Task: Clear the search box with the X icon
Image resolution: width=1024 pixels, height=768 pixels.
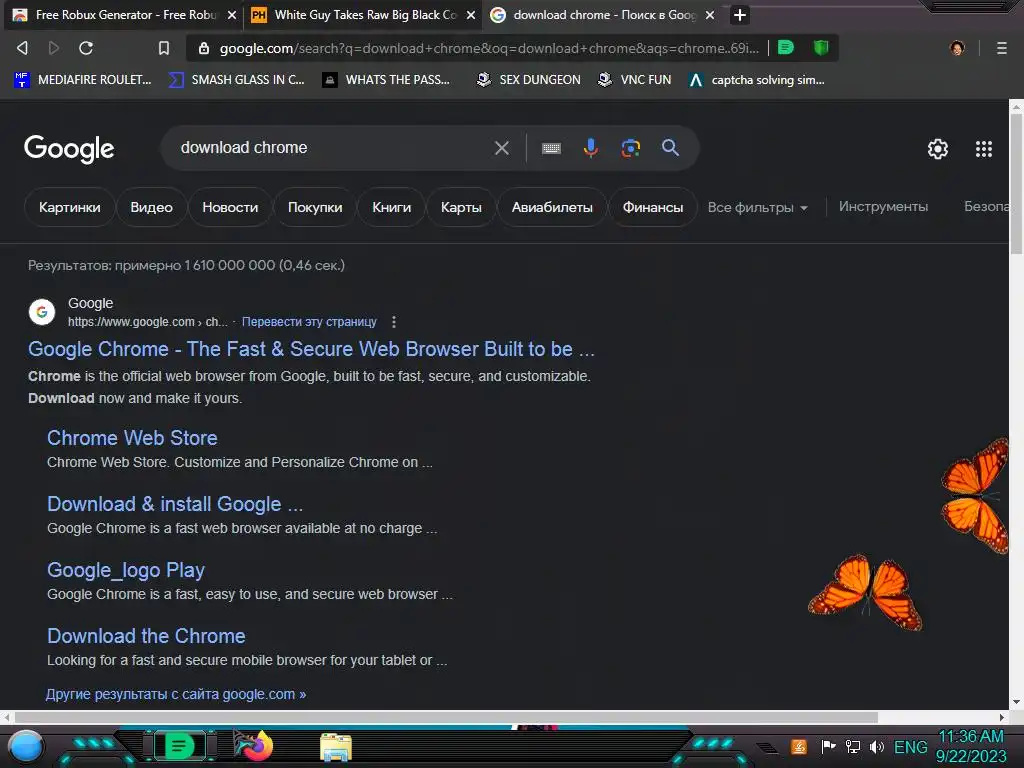Action: 502,148
